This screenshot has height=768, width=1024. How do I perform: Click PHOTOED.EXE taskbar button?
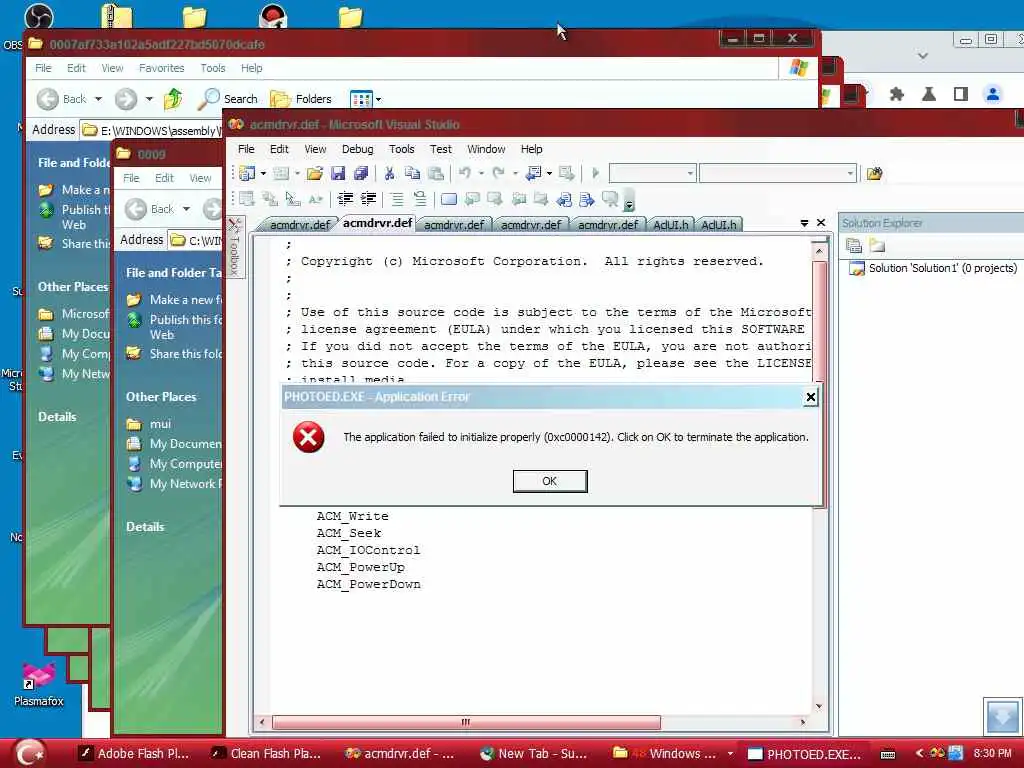click(x=805, y=754)
